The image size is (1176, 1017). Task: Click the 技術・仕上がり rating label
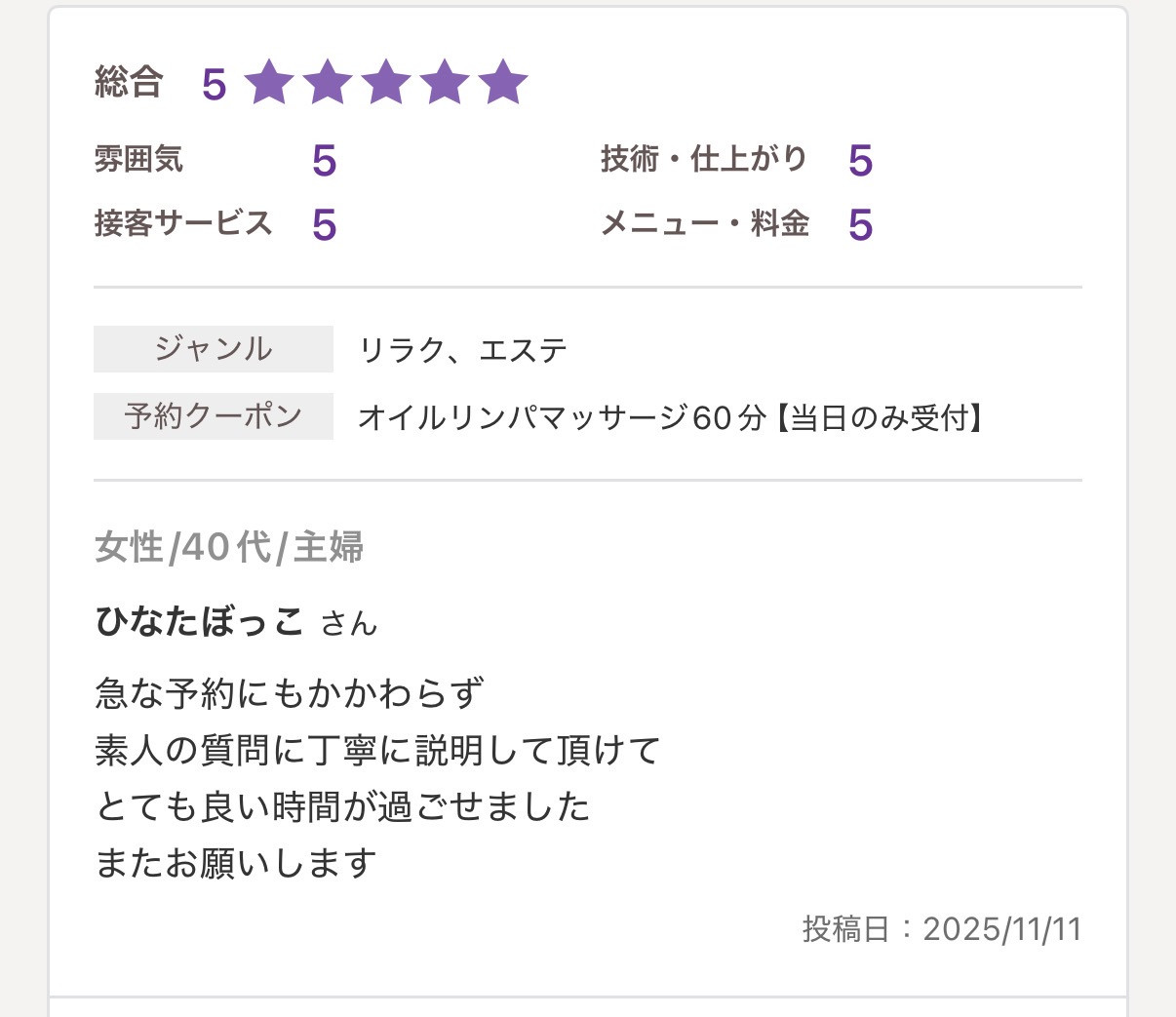click(704, 159)
